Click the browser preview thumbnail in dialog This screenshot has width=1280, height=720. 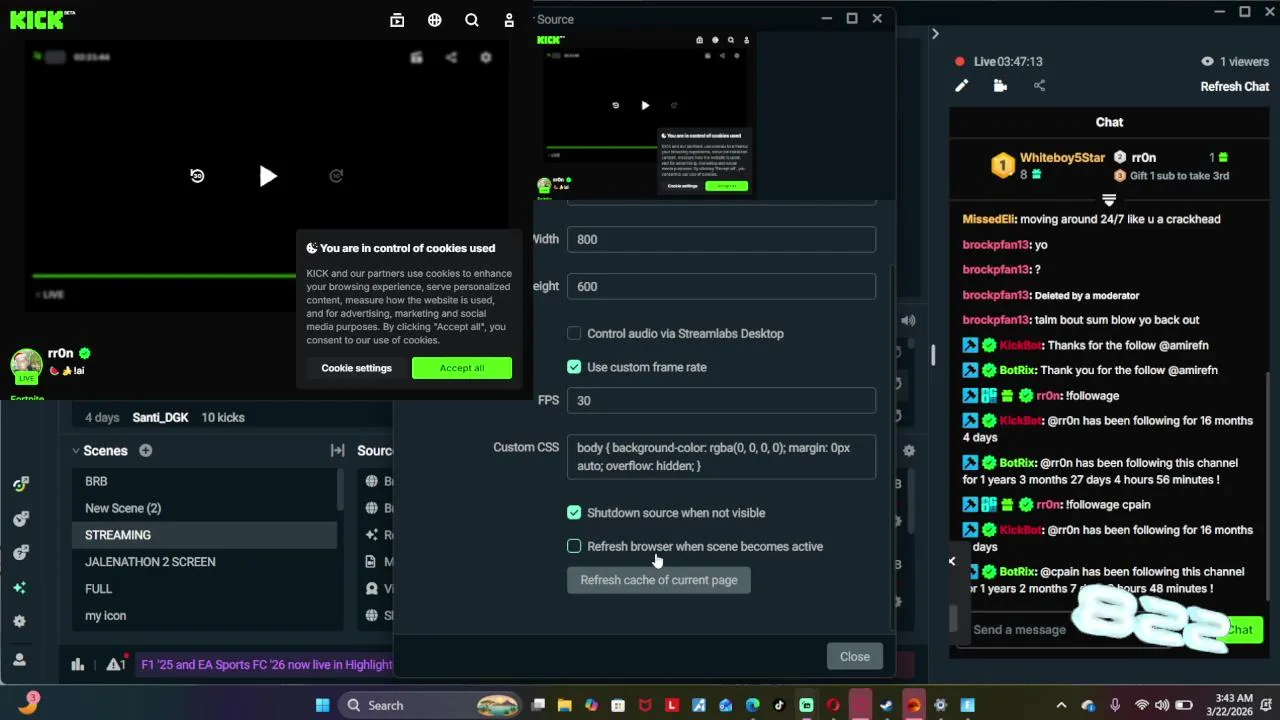point(645,114)
